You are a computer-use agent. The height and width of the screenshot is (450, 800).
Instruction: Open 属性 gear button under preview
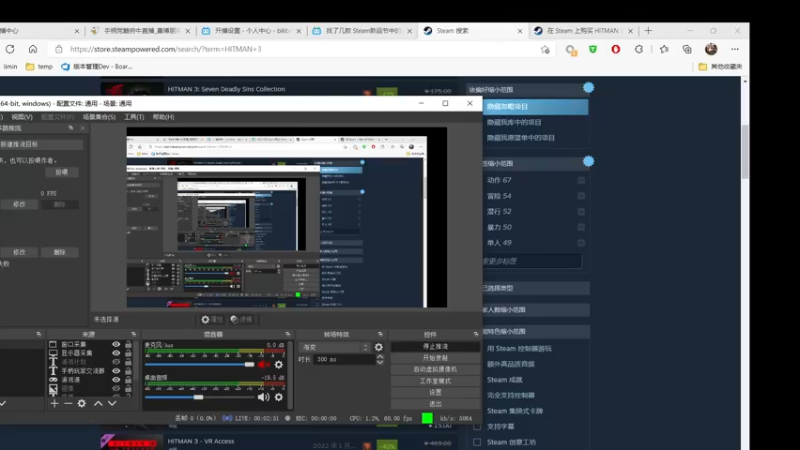point(212,319)
